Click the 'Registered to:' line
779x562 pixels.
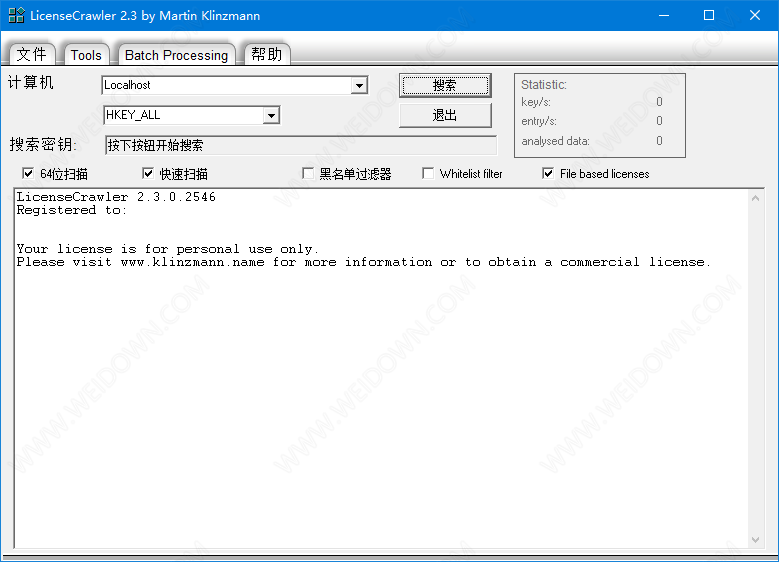[72, 210]
